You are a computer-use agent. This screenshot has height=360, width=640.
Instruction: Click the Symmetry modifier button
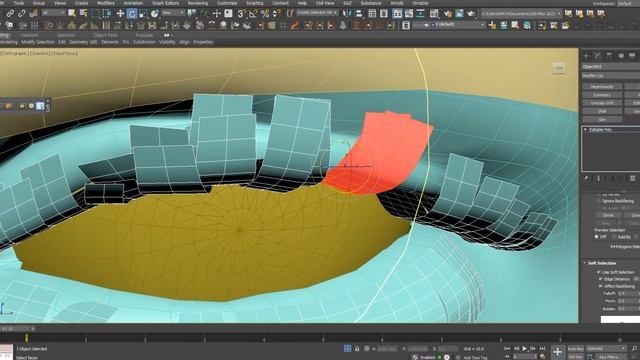click(x=602, y=95)
